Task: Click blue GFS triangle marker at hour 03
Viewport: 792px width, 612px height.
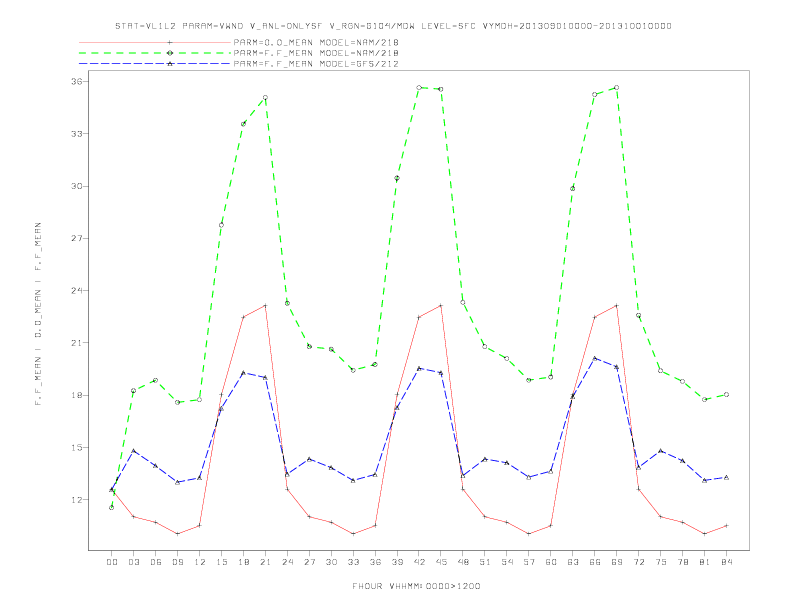Action: [133, 450]
